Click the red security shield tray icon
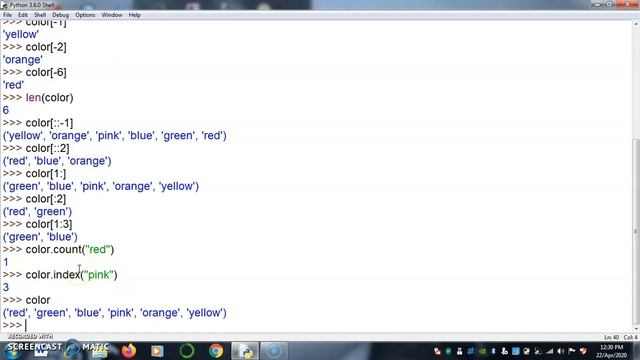The width and height of the screenshot is (640, 360). tap(583, 351)
